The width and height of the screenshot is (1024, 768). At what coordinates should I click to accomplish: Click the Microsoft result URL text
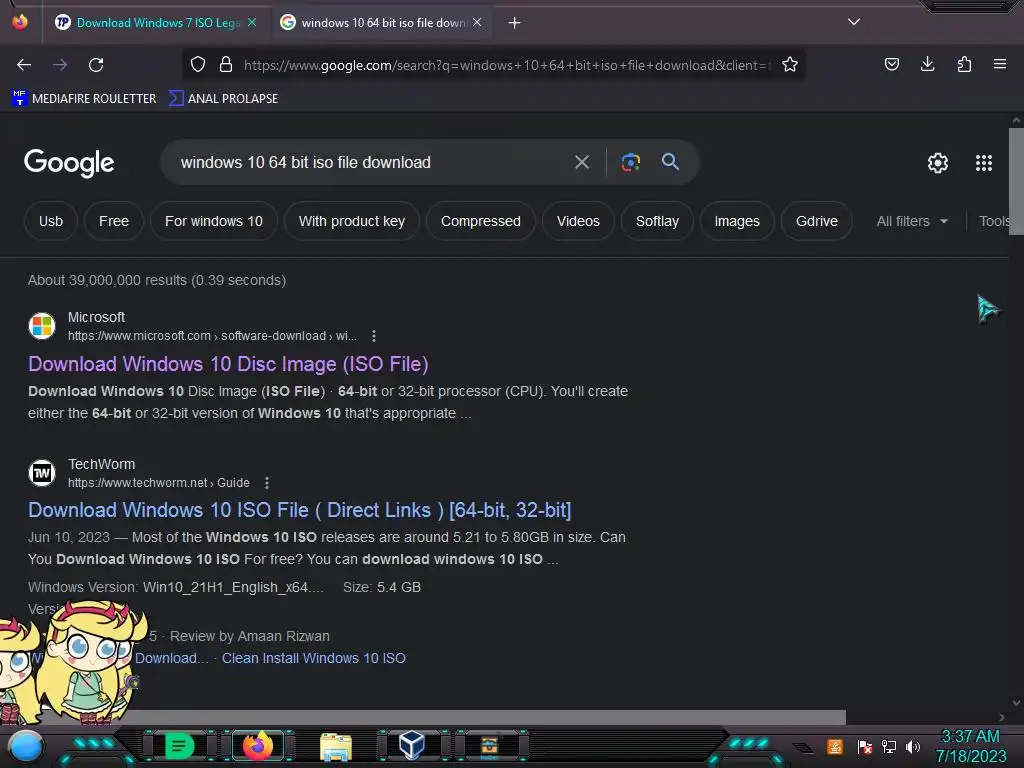(212, 336)
